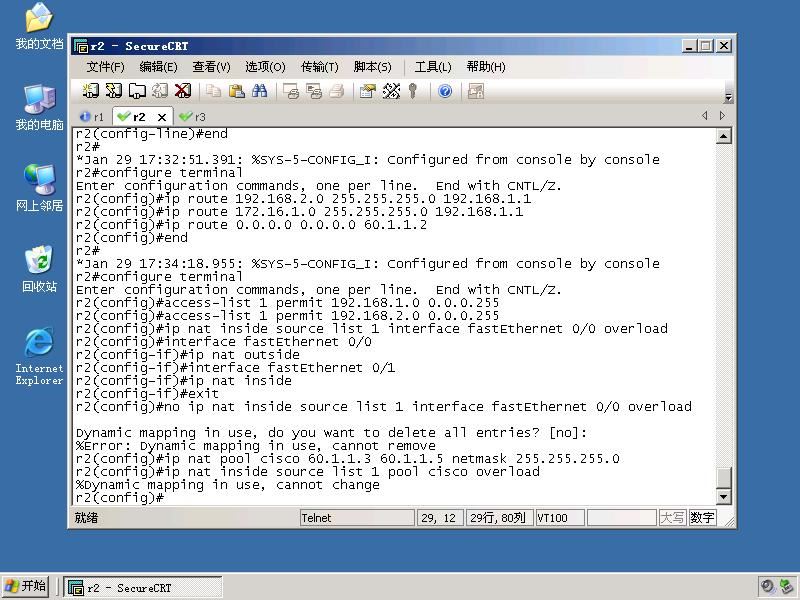Click the Paste clipboard icon

point(236,91)
